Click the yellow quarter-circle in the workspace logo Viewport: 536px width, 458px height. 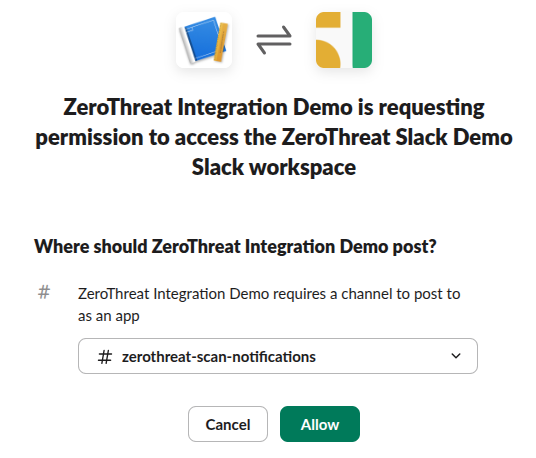328,54
